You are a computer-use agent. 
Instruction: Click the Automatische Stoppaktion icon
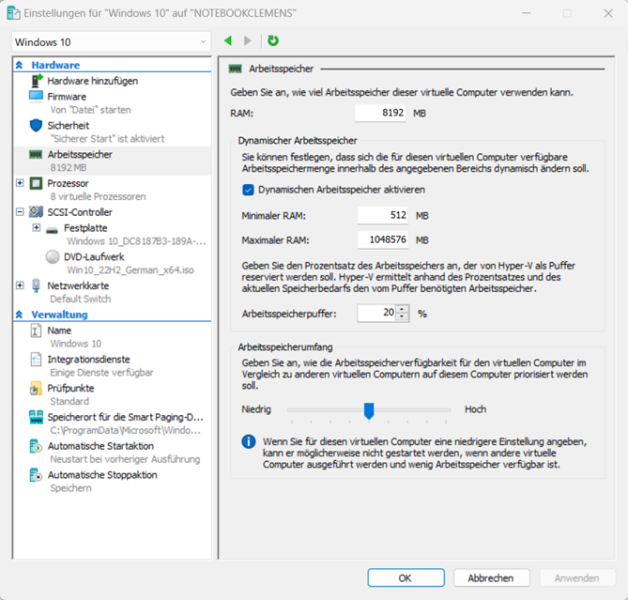click(x=36, y=475)
